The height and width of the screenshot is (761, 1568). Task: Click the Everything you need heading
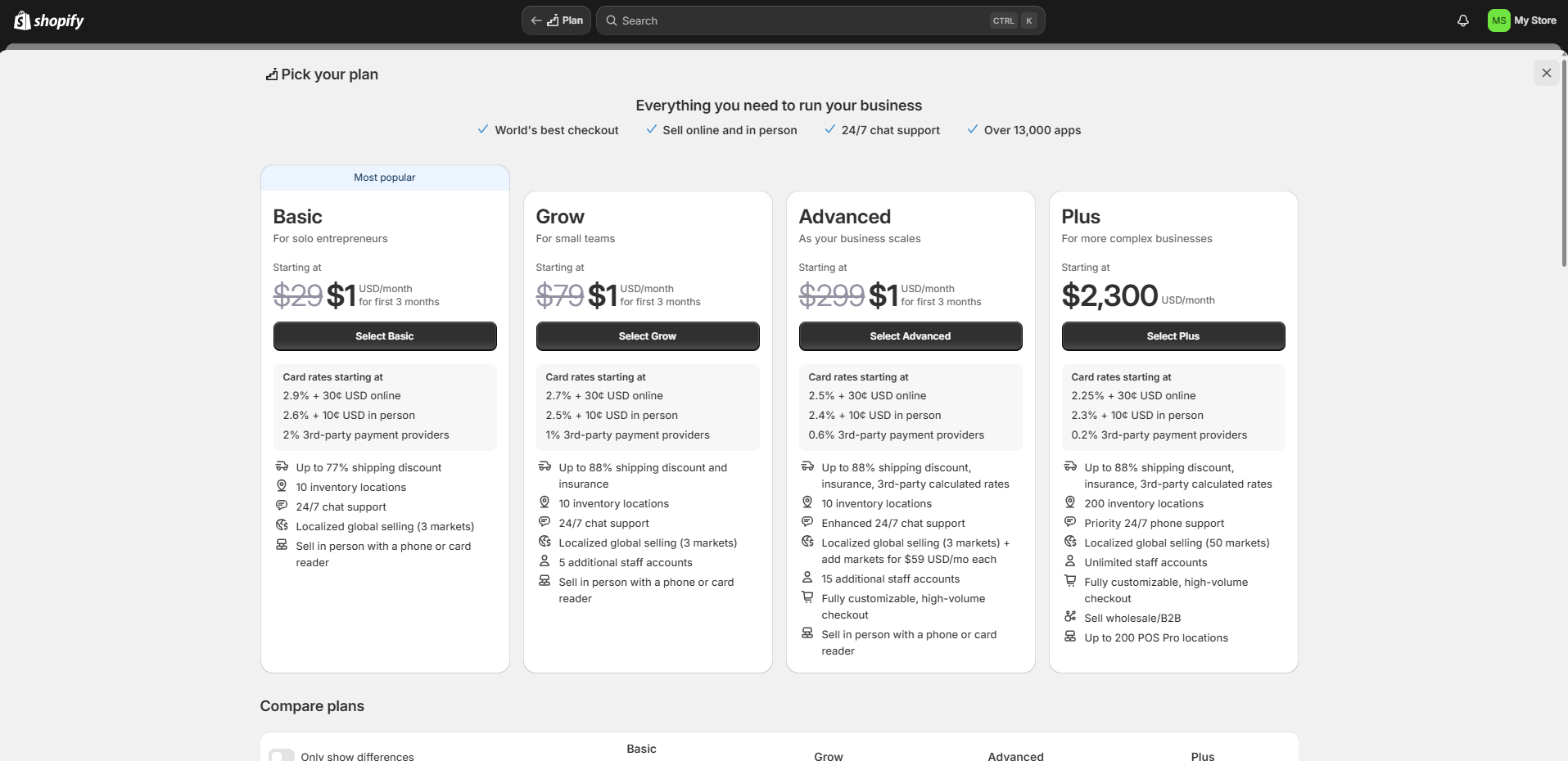(779, 106)
